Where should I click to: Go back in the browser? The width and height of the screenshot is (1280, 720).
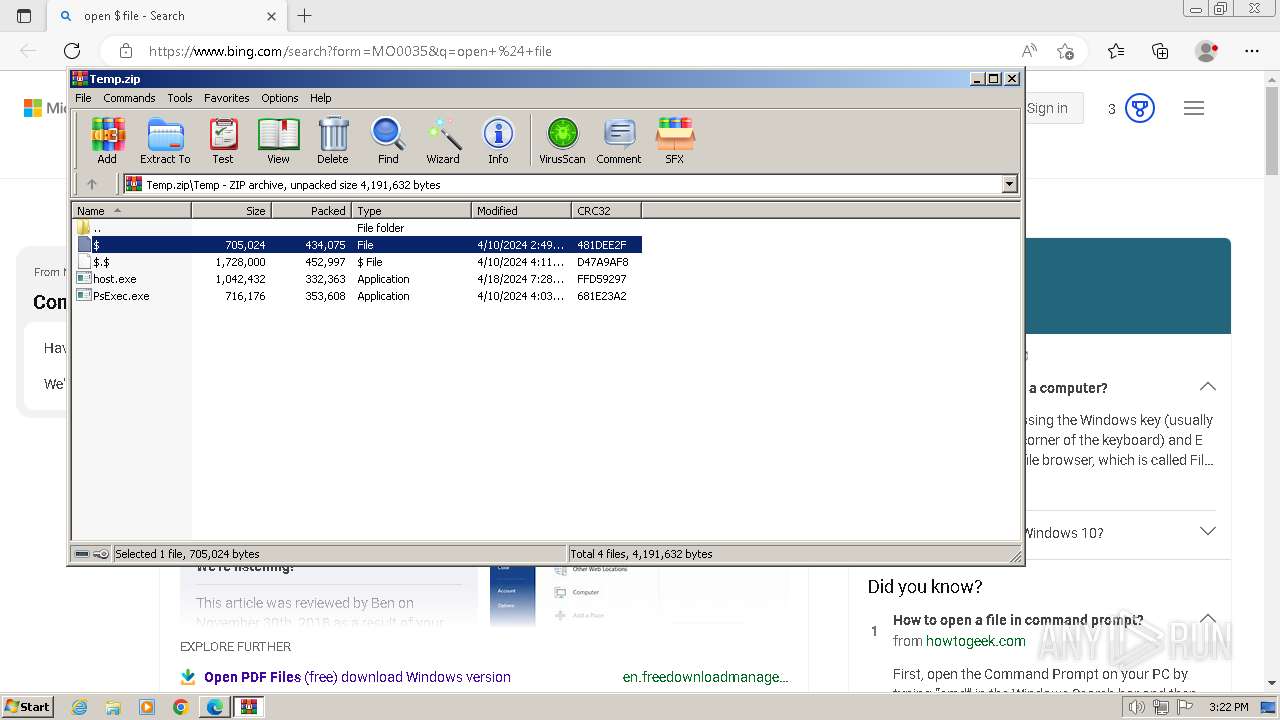pyautogui.click(x=28, y=51)
